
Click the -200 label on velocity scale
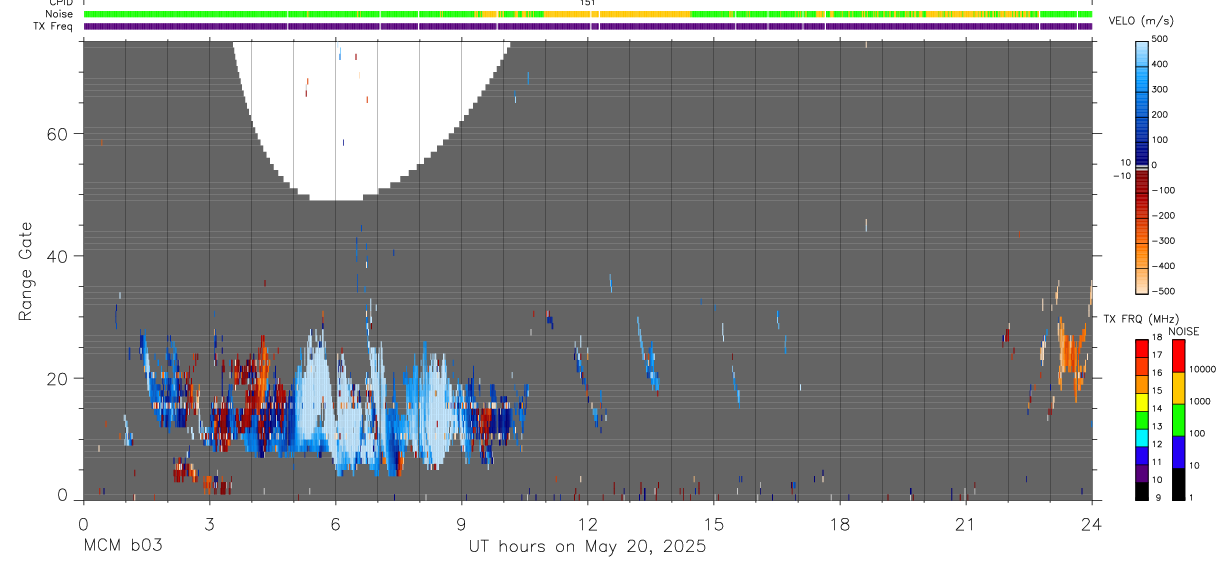coord(1163,215)
